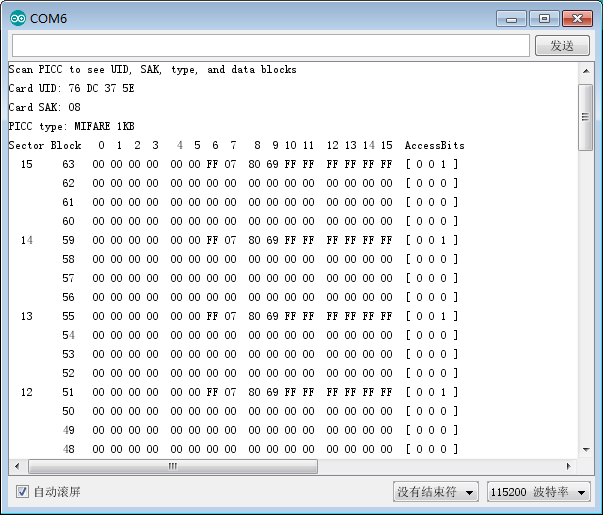603x515 pixels.
Task: Click the 'Block' header text
Action: 66,145
